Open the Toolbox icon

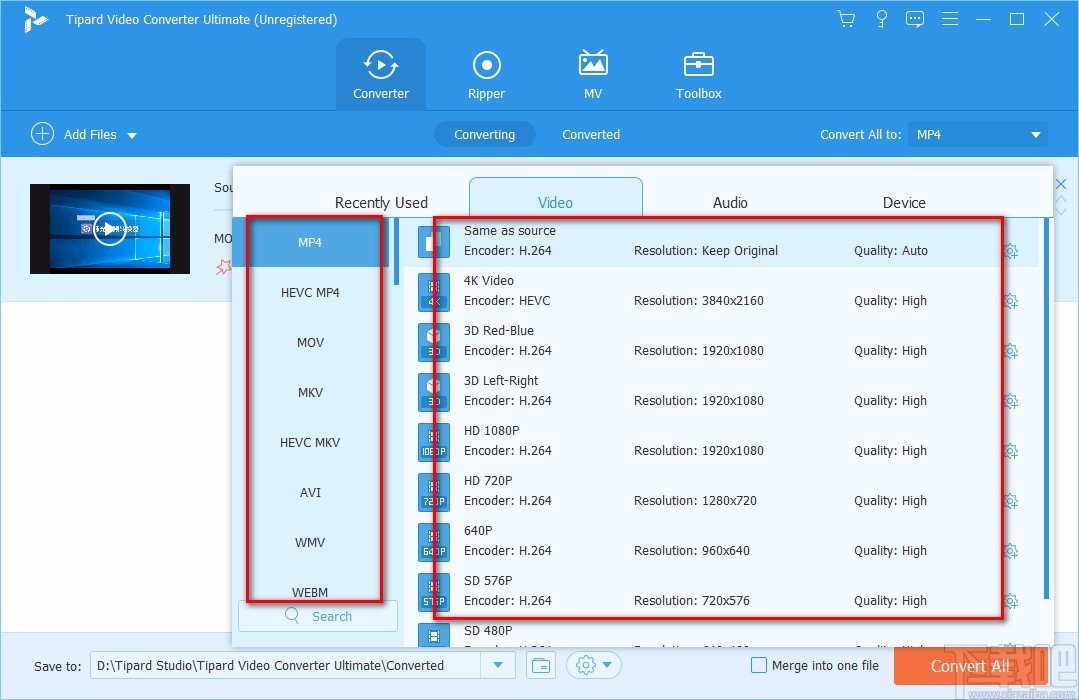pos(698,76)
